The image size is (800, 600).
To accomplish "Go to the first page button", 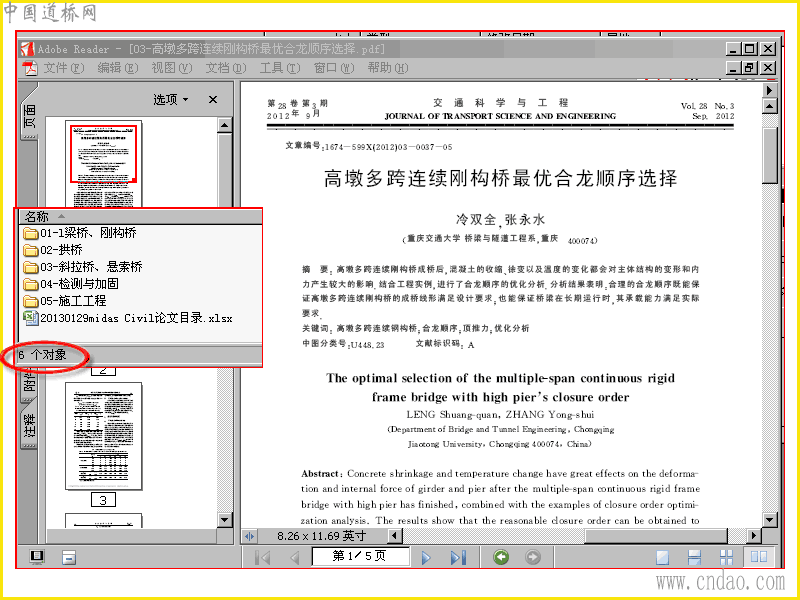I will [x=262, y=557].
